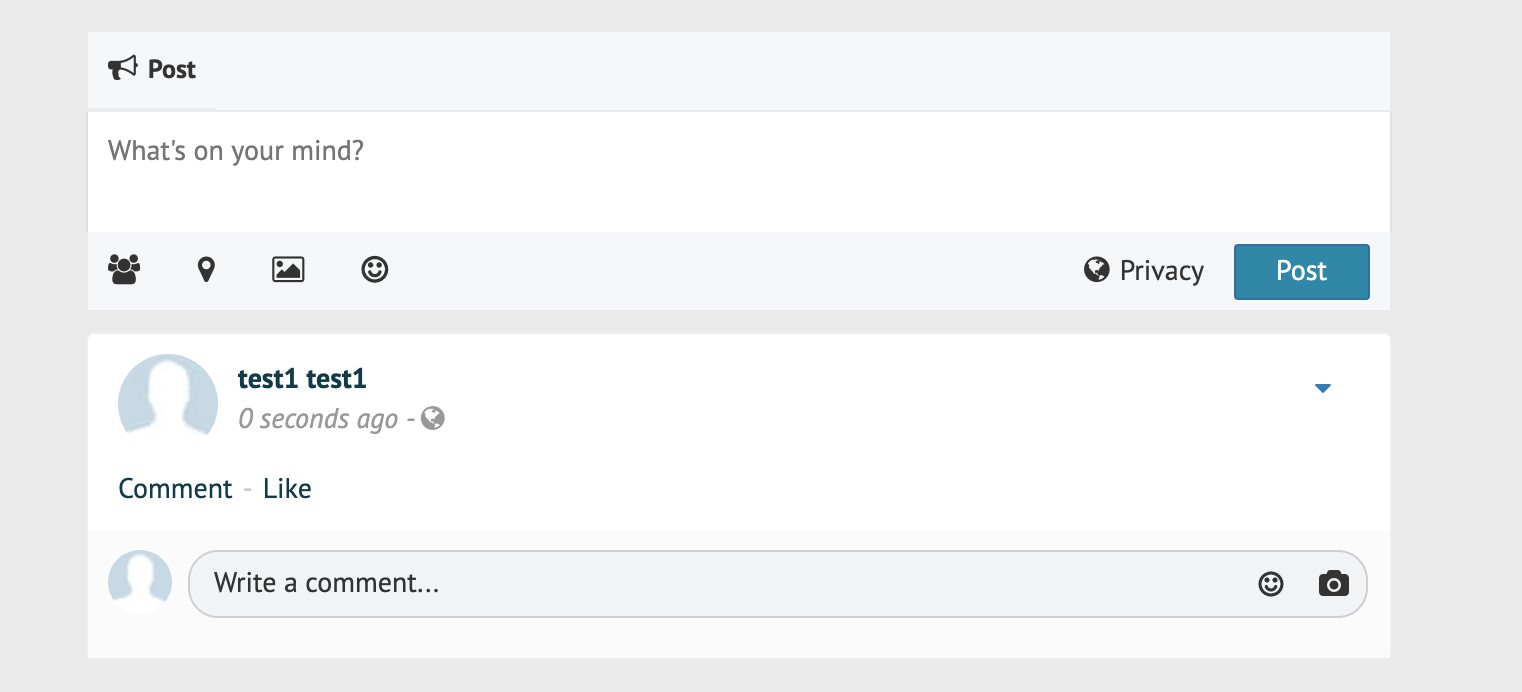Open the test1 test1 profile name link

[302, 379]
